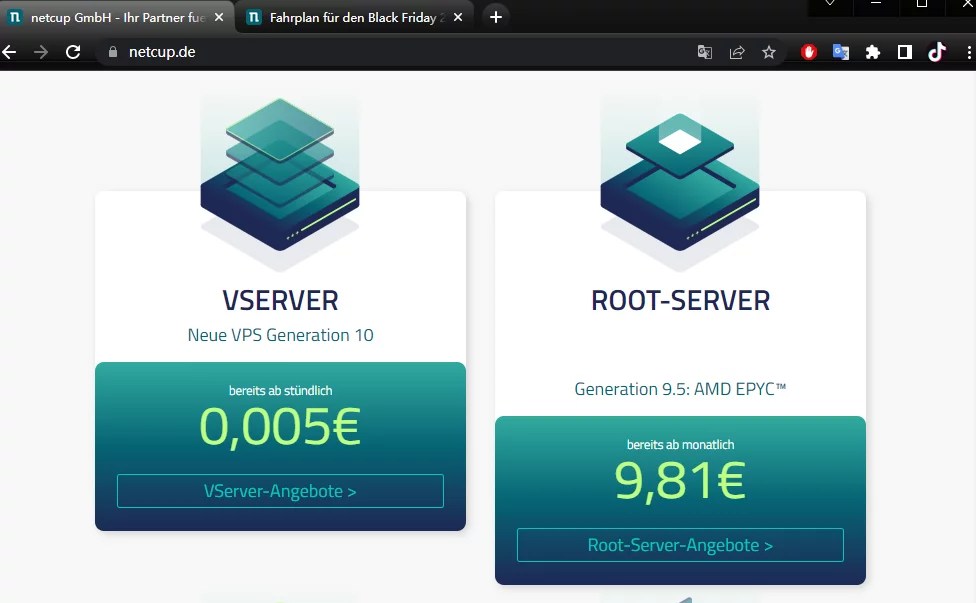
Task: Click 'Neue VPS Generation 10' text
Action: click(x=280, y=335)
